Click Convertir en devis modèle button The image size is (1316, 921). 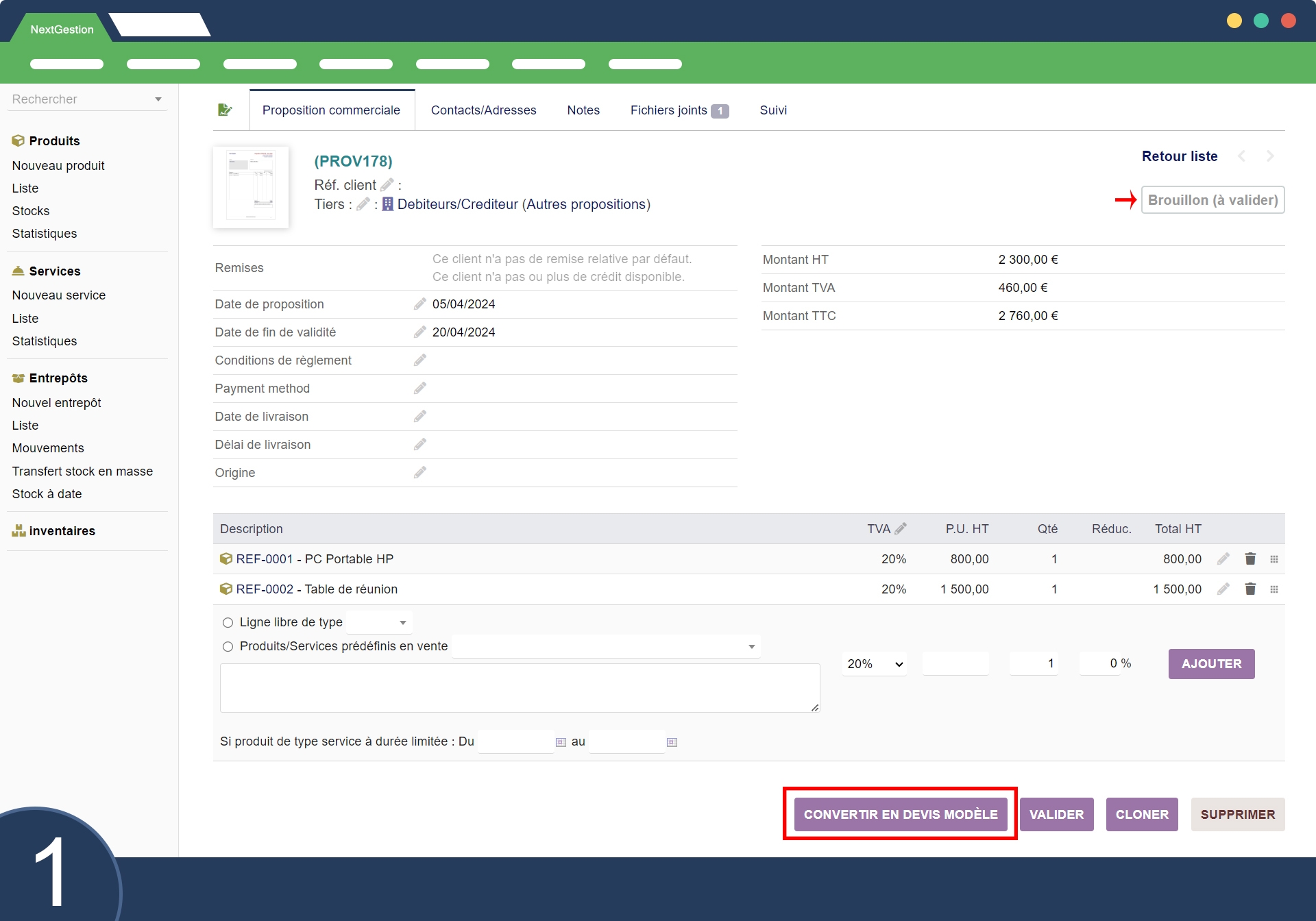(x=900, y=815)
